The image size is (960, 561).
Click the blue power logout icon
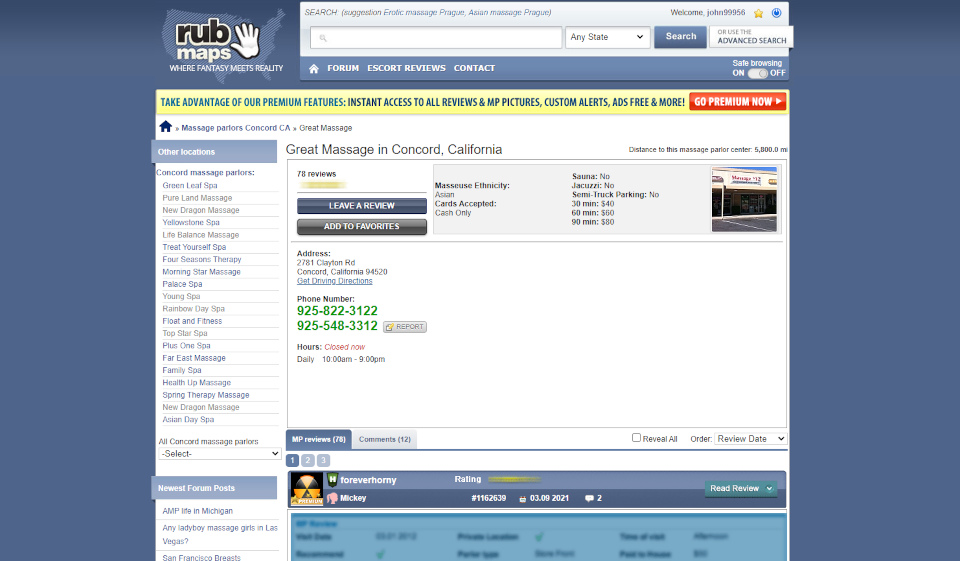(x=776, y=13)
